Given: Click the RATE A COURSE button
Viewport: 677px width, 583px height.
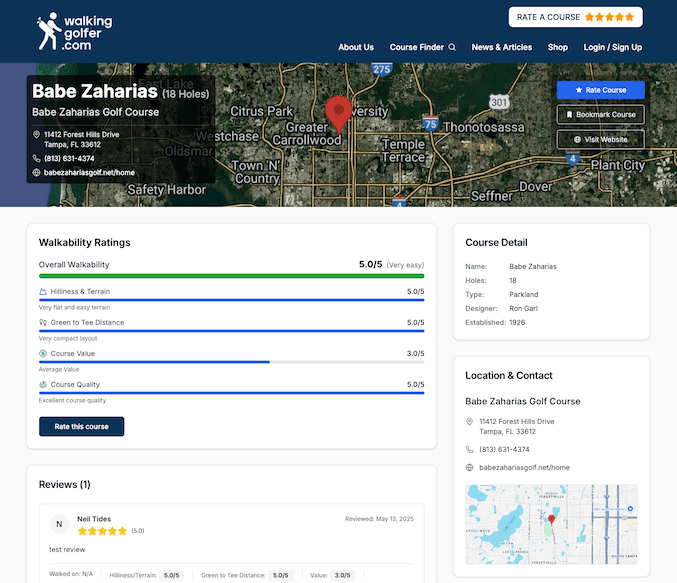Looking at the screenshot, I should pos(576,17).
